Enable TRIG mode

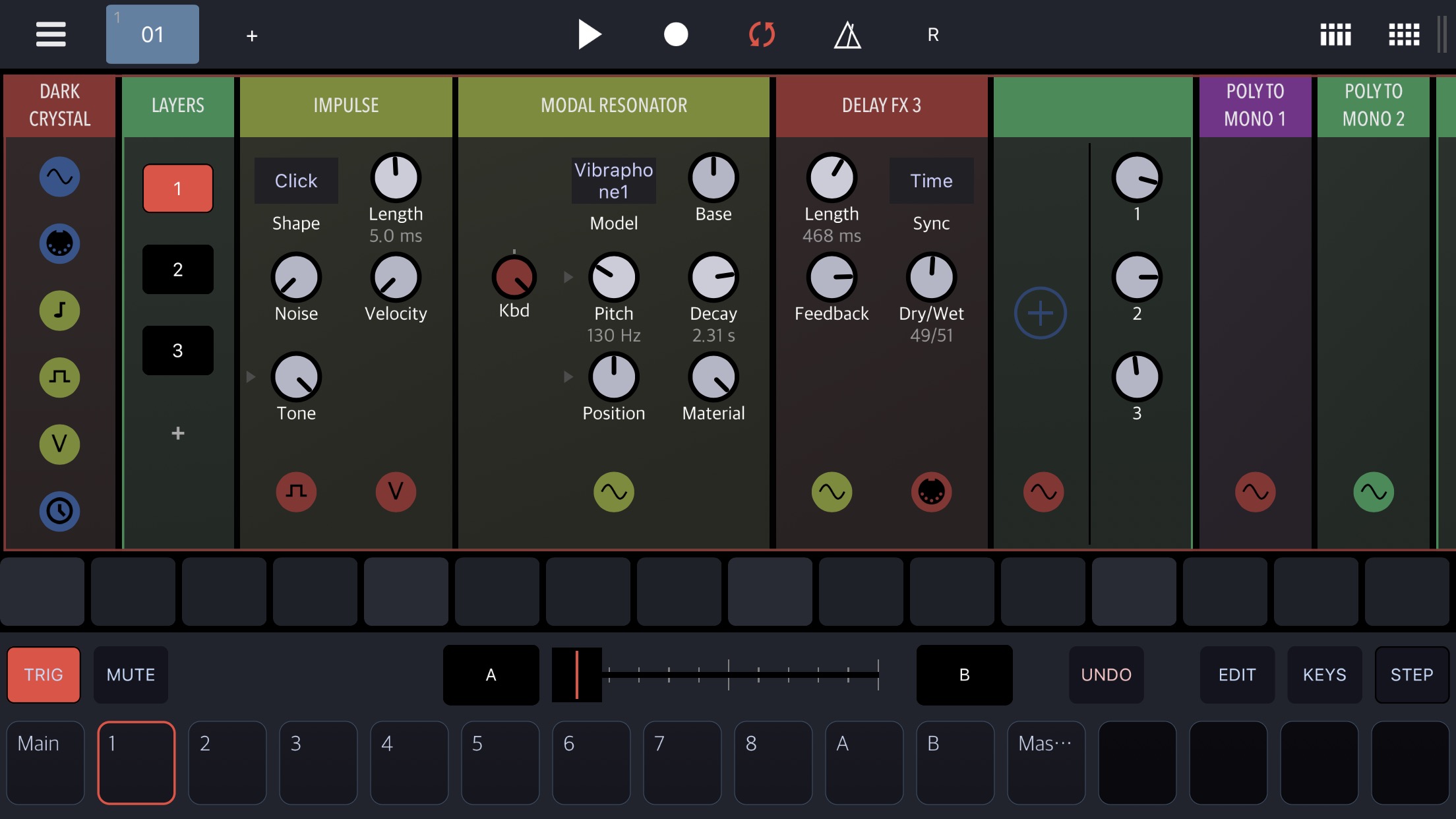44,675
